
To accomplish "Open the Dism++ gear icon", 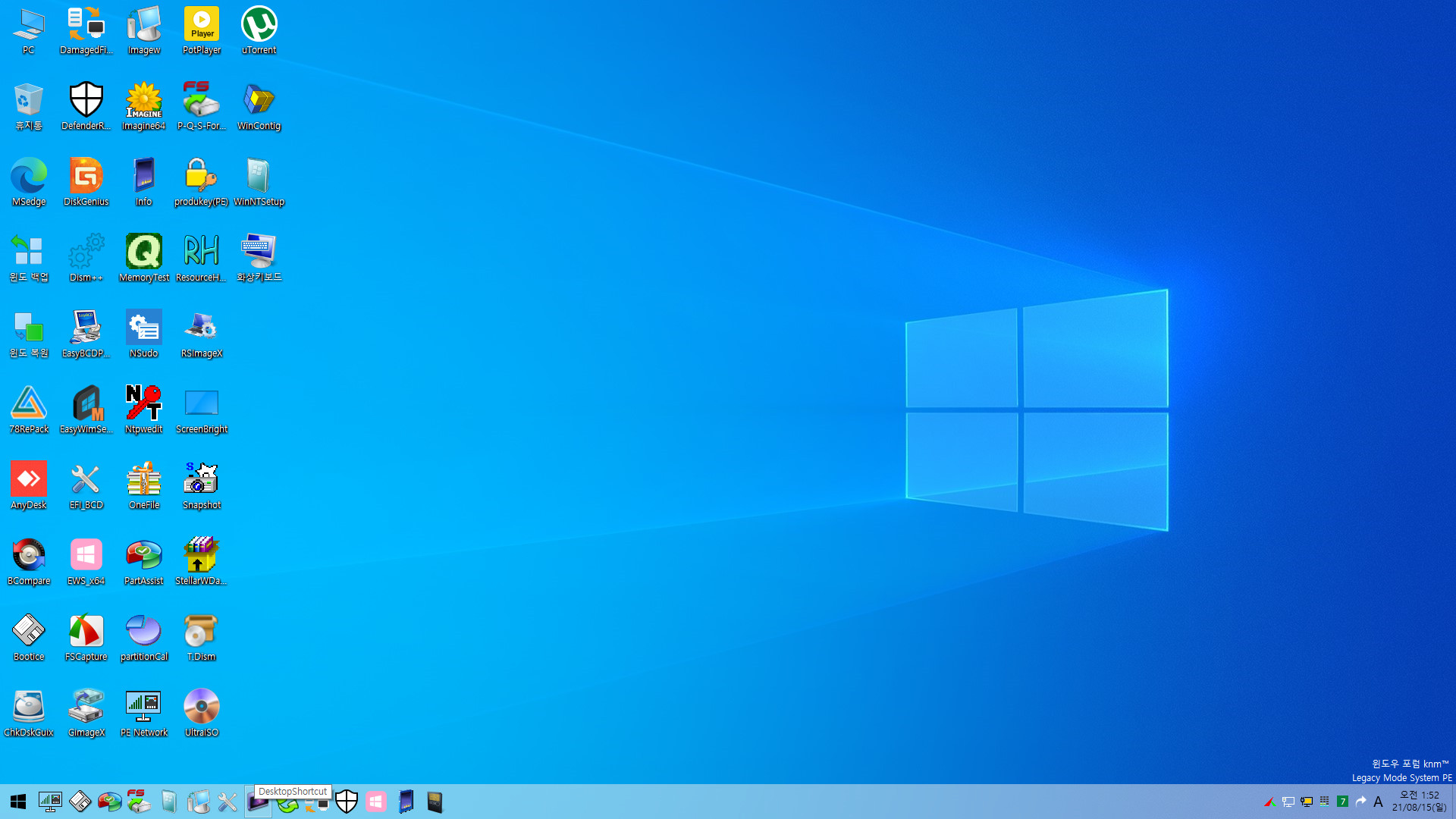I will pyautogui.click(x=86, y=259).
